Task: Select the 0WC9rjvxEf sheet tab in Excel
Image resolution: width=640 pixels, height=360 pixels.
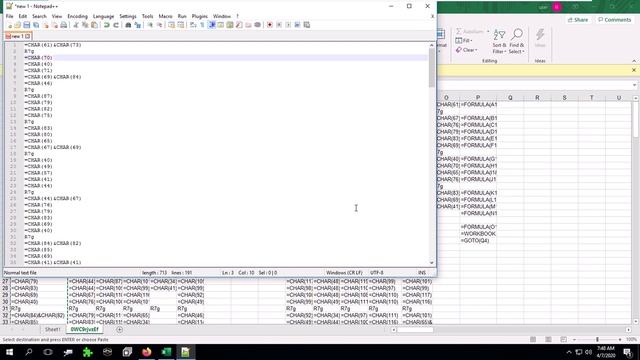Action: click(x=84, y=329)
